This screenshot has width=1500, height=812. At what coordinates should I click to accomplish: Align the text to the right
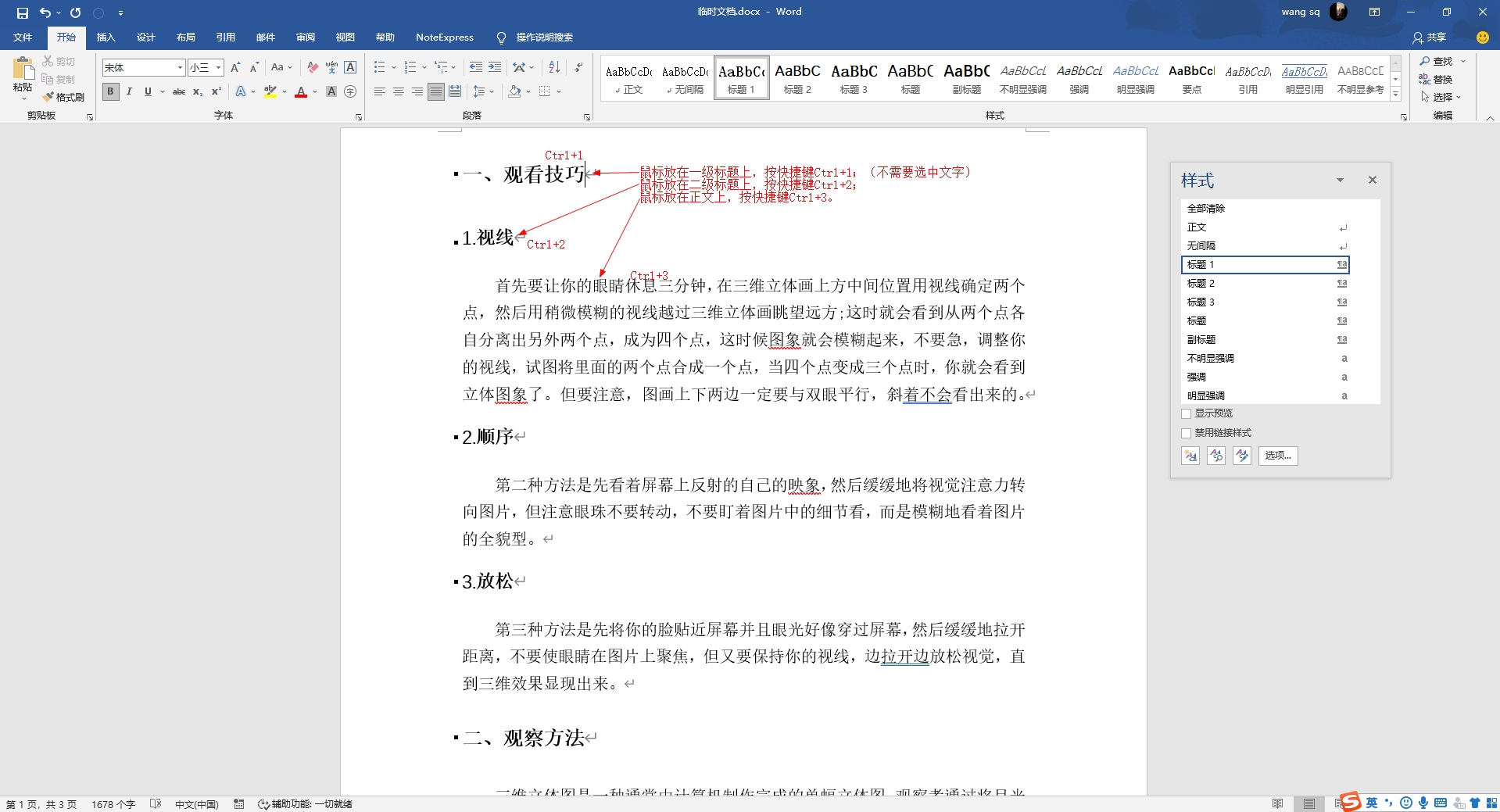[x=417, y=91]
